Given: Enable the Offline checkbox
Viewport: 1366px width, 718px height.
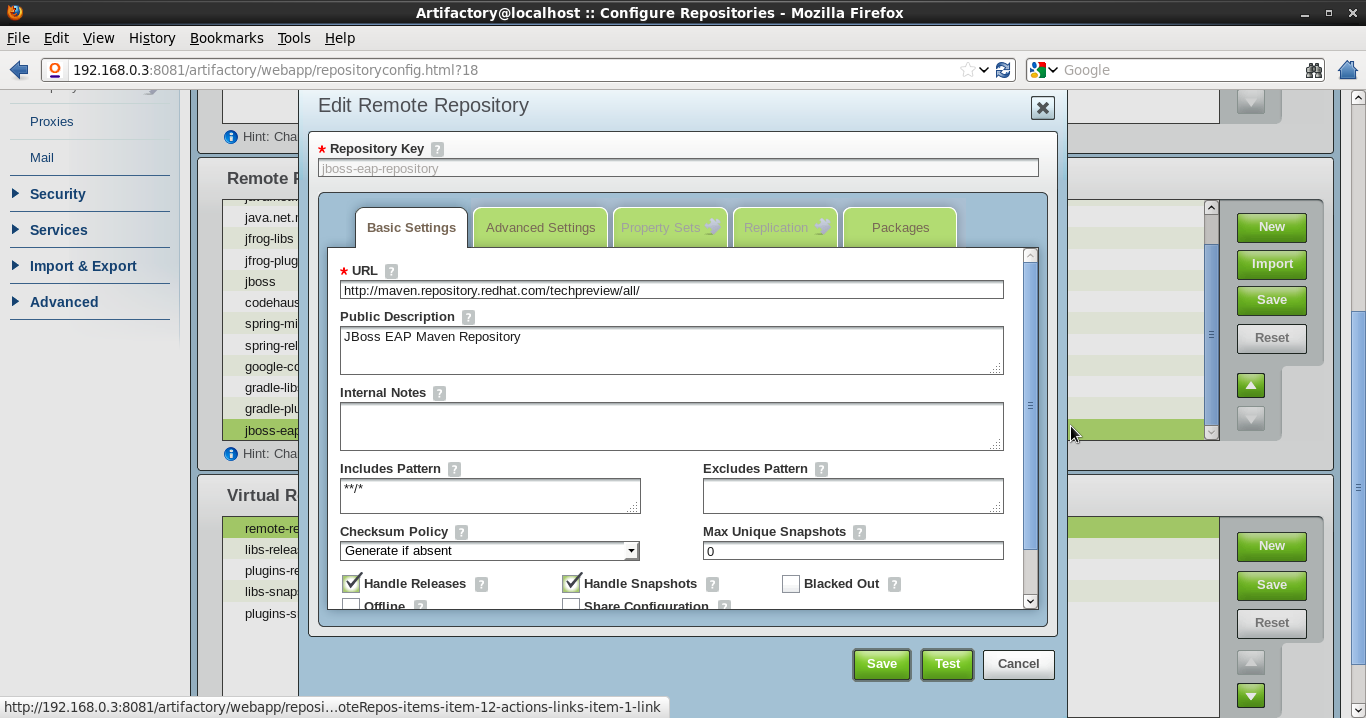Looking at the screenshot, I should coord(351,604).
